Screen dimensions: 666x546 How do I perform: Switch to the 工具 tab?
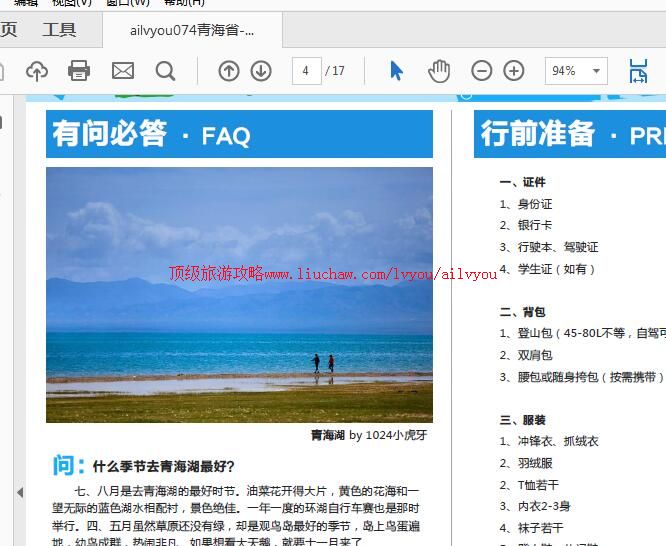click(x=59, y=30)
